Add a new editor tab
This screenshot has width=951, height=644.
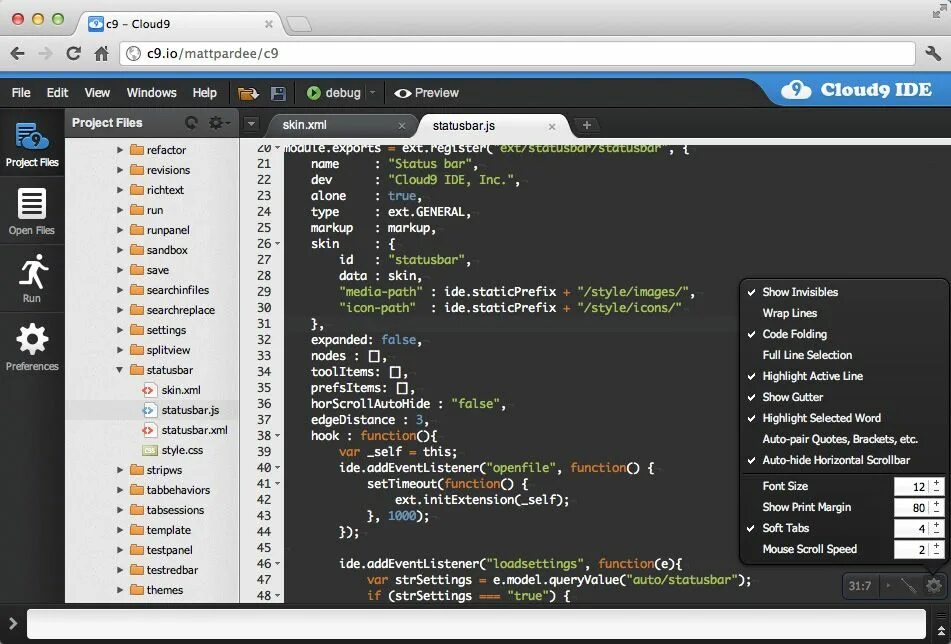tap(586, 126)
